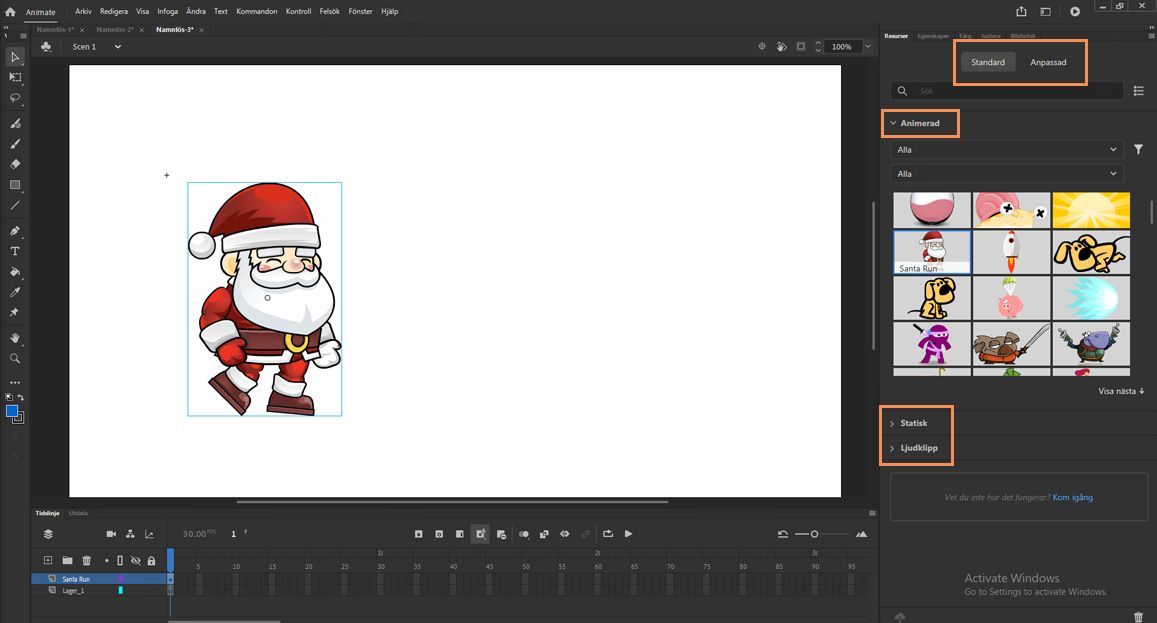Select the Standard assets button

pyautogui.click(x=987, y=62)
